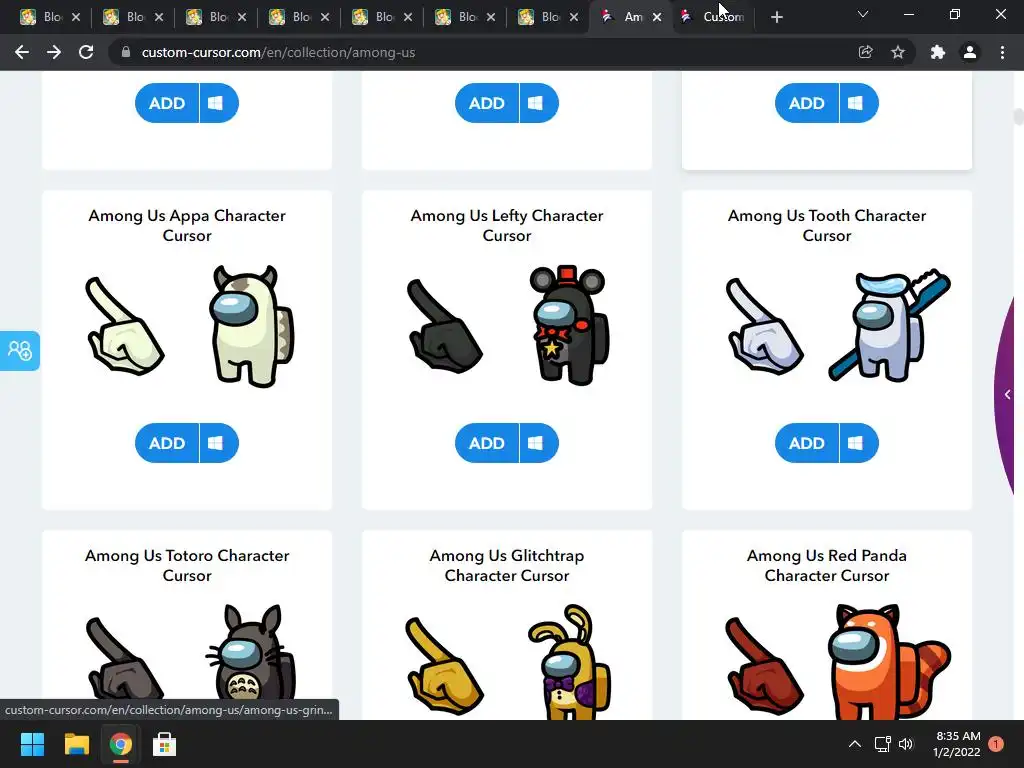Open the blue users side widget
Viewport: 1024px width, 768px height.
tap(20, 351)
